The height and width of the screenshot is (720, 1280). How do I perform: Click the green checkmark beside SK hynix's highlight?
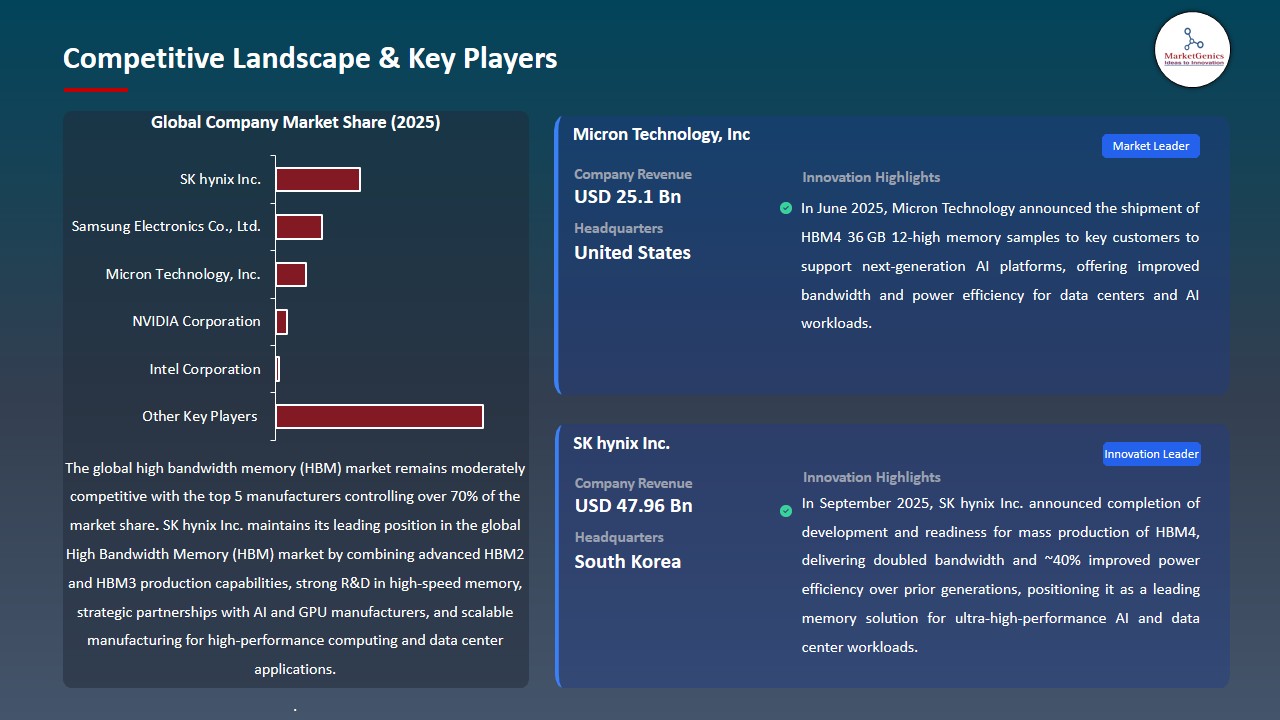pos(786,511)
